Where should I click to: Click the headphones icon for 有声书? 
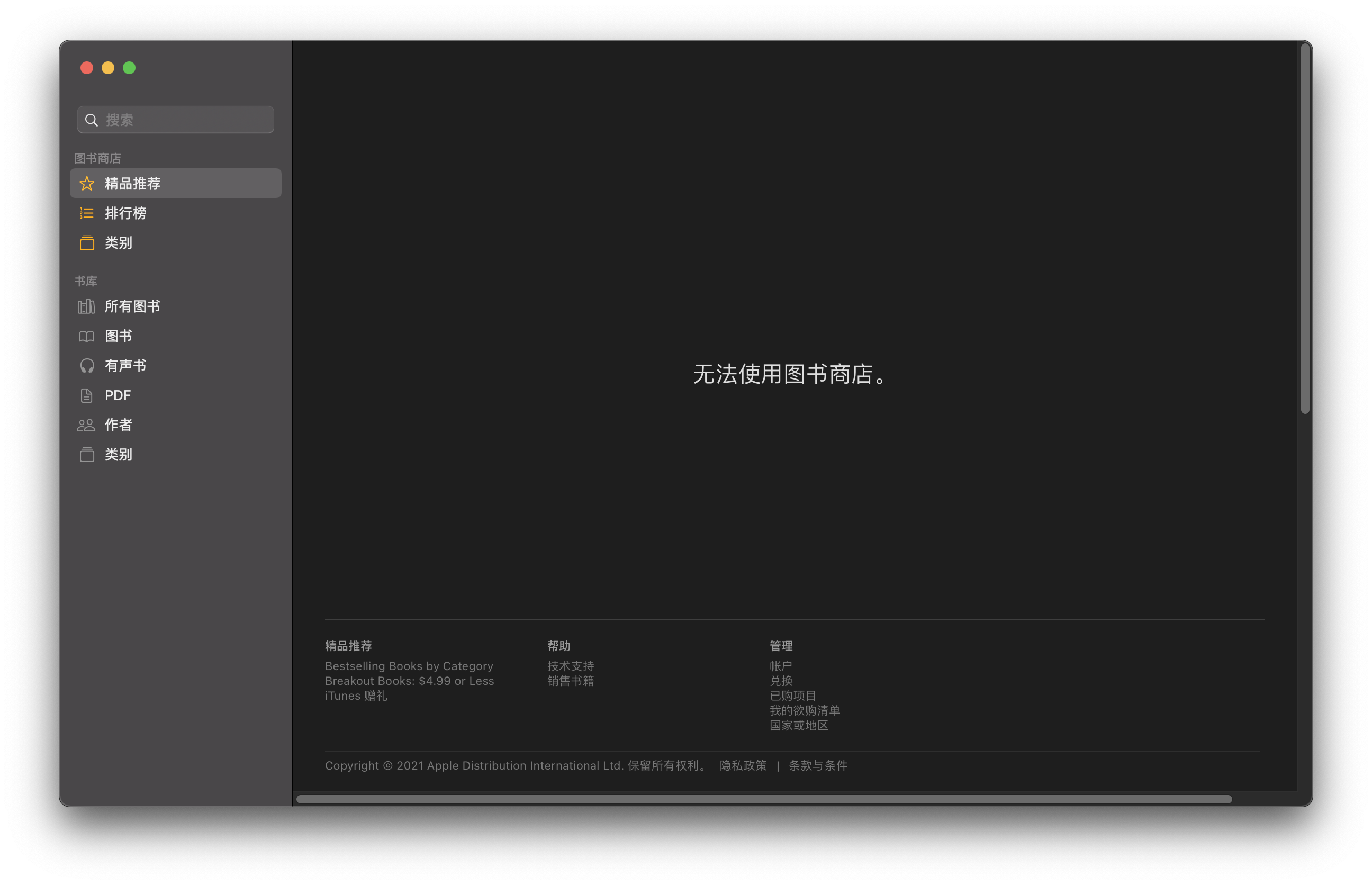(x=87, y=366)
